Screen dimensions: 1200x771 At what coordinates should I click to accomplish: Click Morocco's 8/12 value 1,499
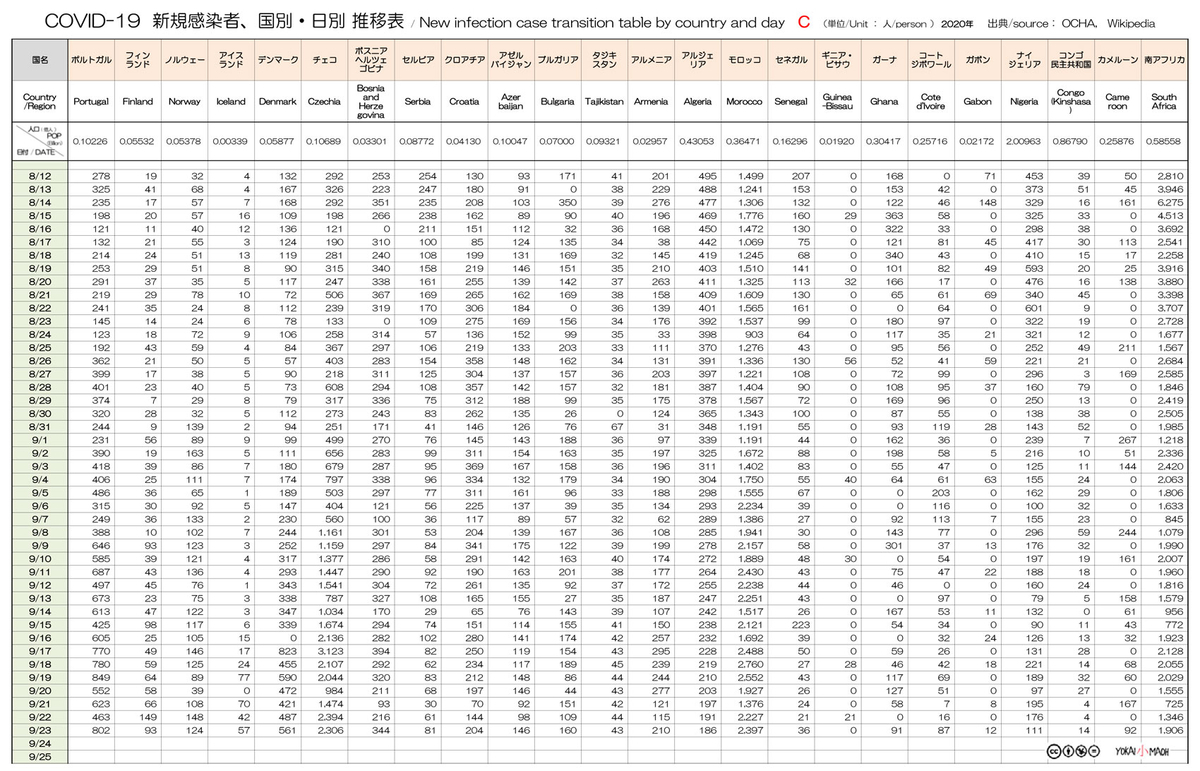pos(751,176)
